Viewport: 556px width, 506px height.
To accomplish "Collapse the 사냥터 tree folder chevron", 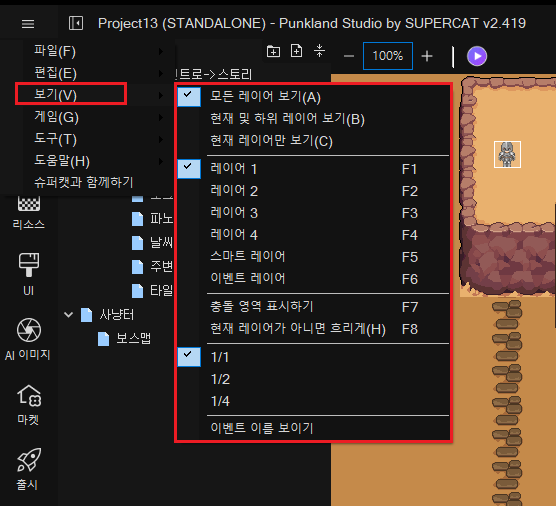I will (68, 314).
